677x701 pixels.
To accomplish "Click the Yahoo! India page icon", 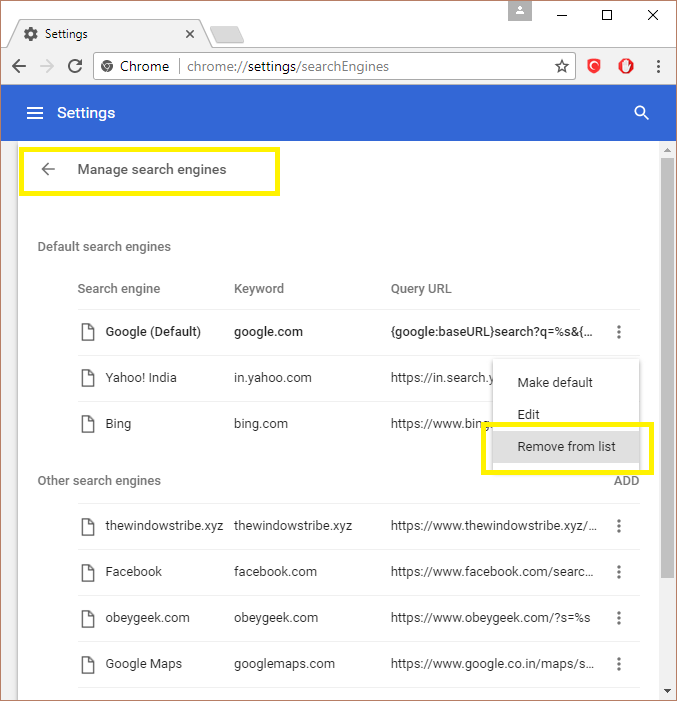I will (88, 378).
